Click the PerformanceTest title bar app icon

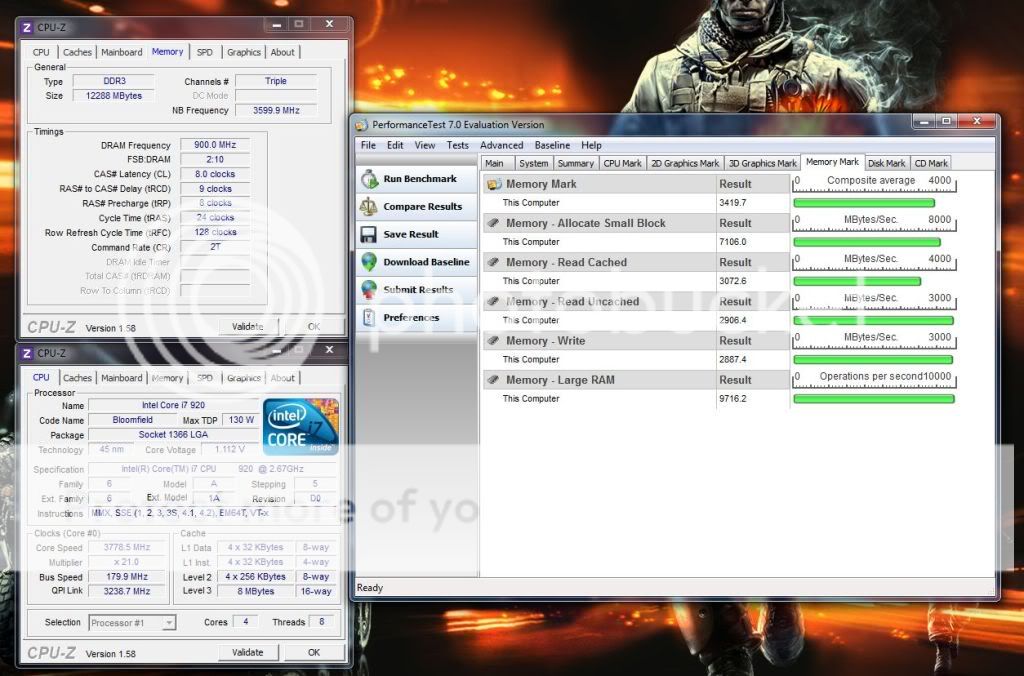tap(361, 125)
